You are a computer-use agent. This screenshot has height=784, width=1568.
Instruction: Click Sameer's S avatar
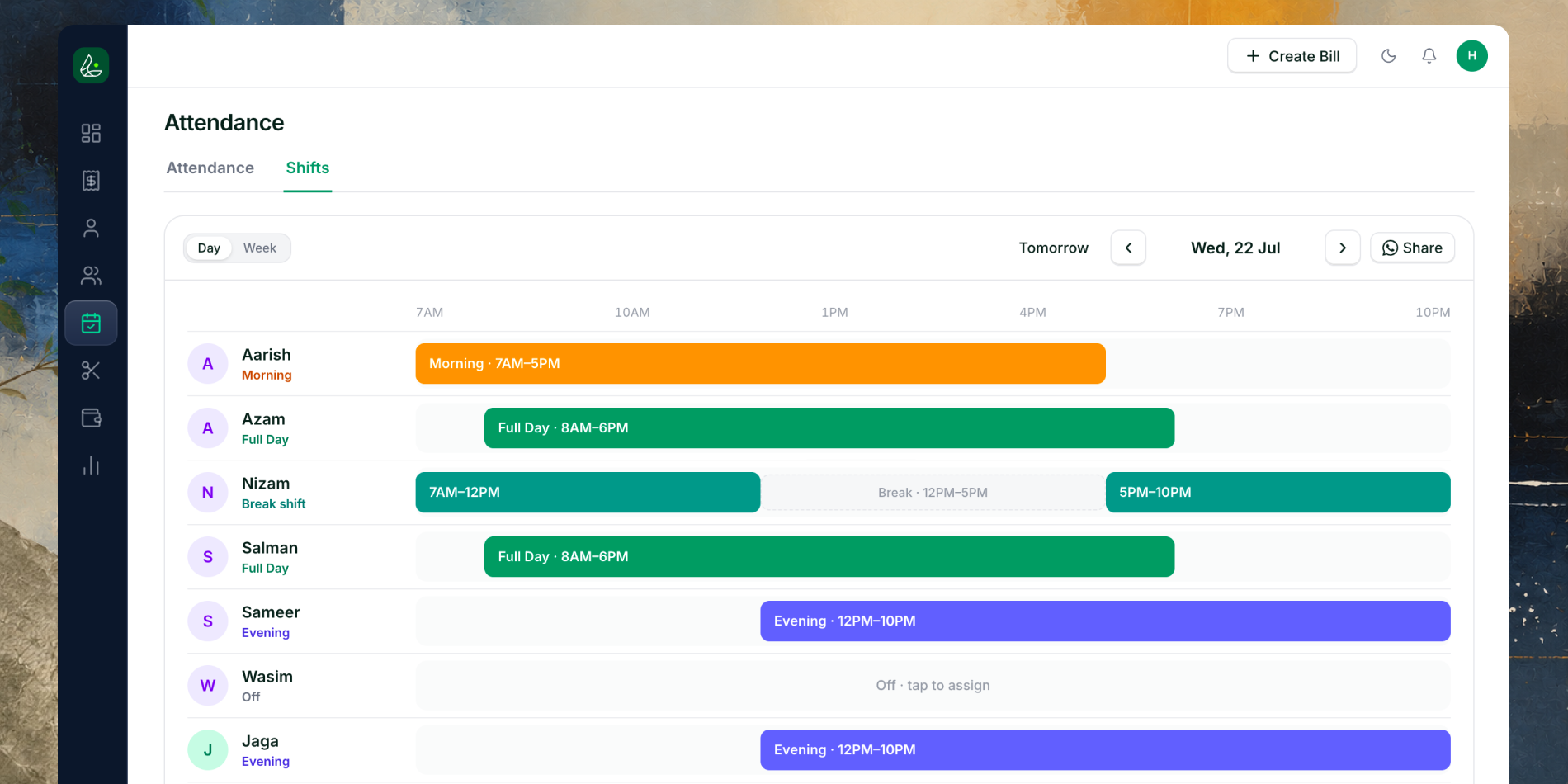[208, 621]
